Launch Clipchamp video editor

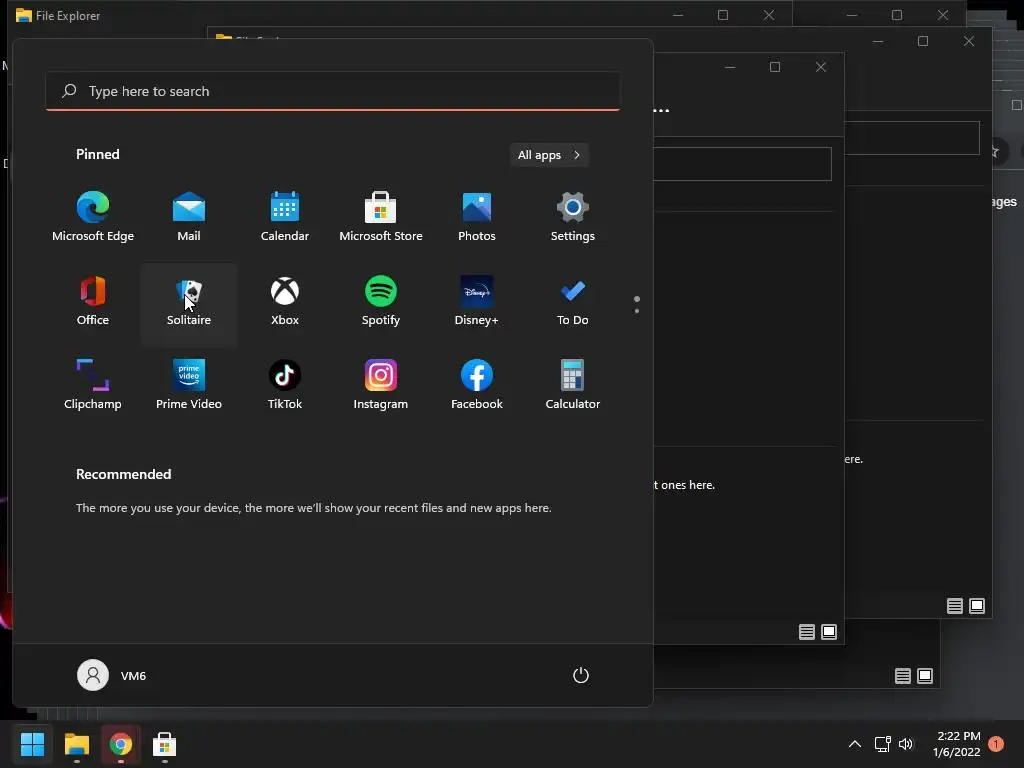pyautogui.click(x=93, y=385)
